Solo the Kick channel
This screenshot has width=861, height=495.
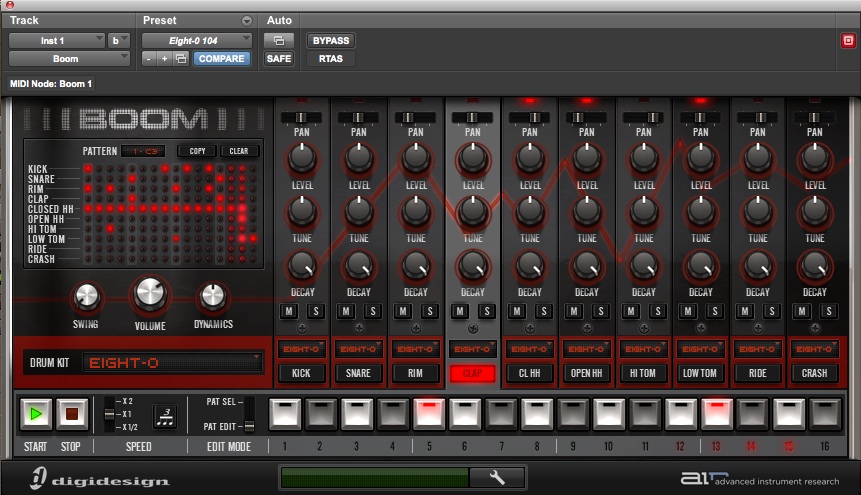(316, 312)
